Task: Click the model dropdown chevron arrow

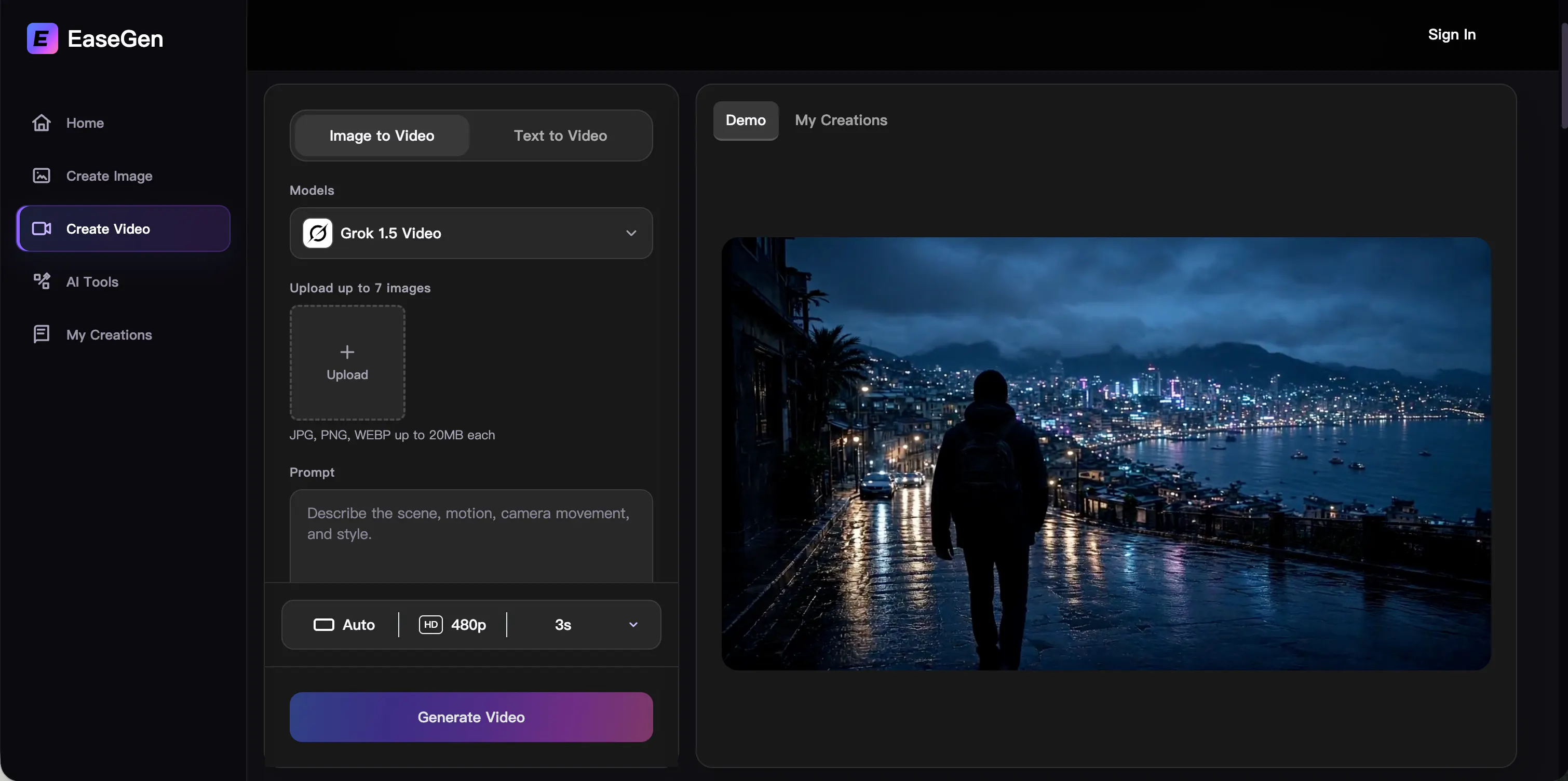Action: click(631, 233)
